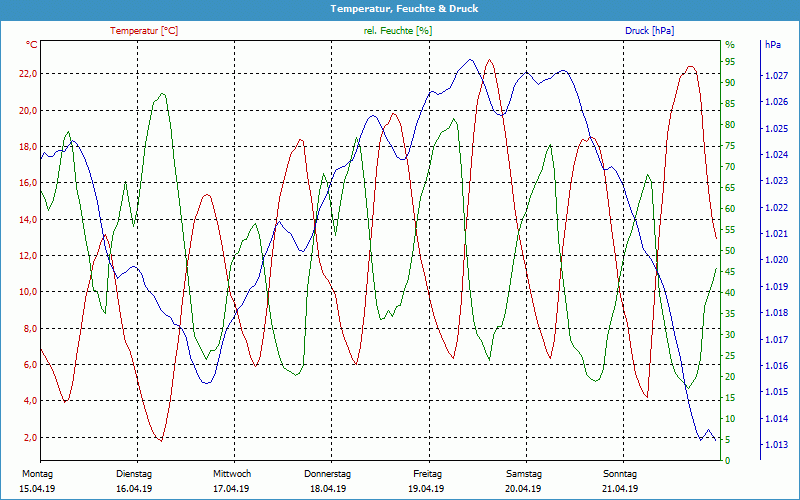
Task: Click the '50' humidity axis value
Action: 730,251
